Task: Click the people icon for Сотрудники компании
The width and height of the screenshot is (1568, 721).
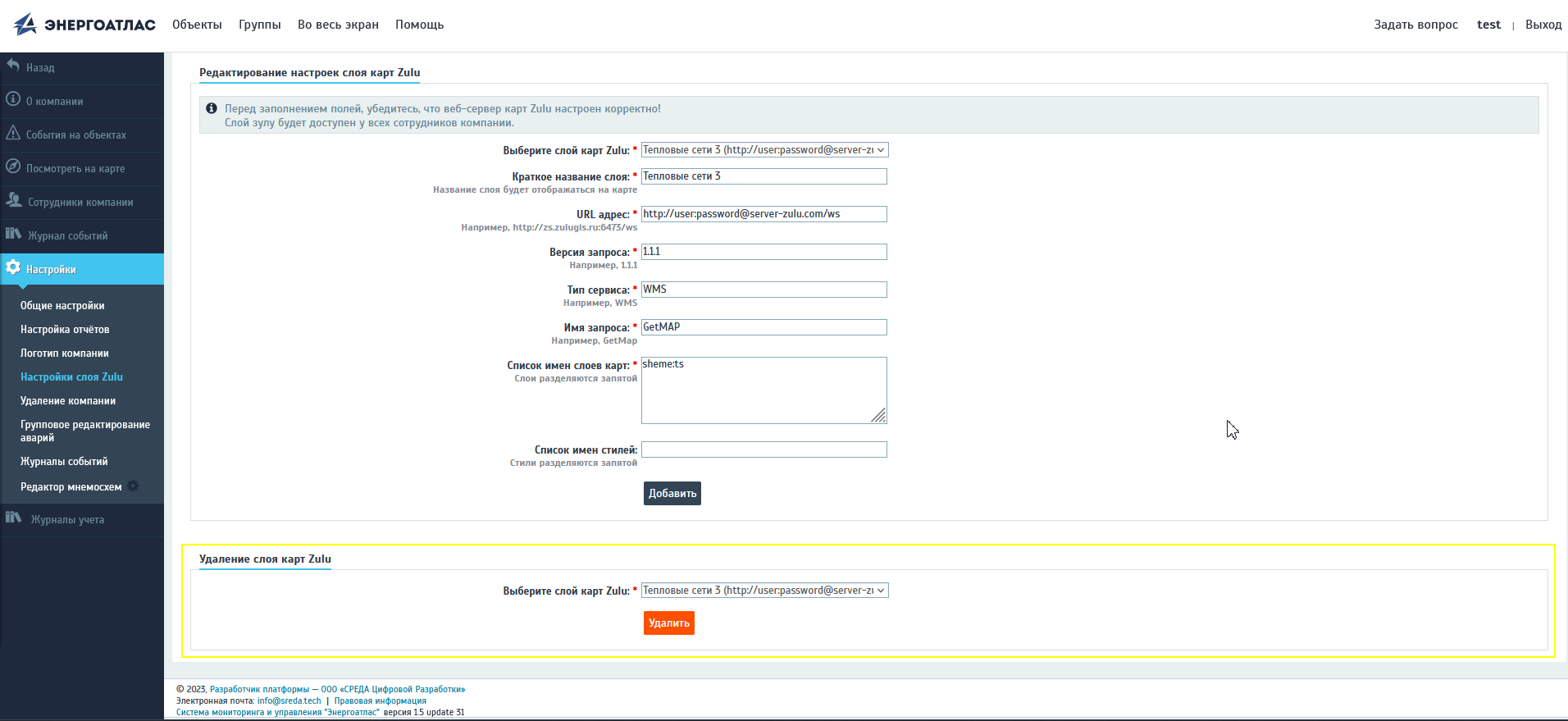Action: pos(14,200)
